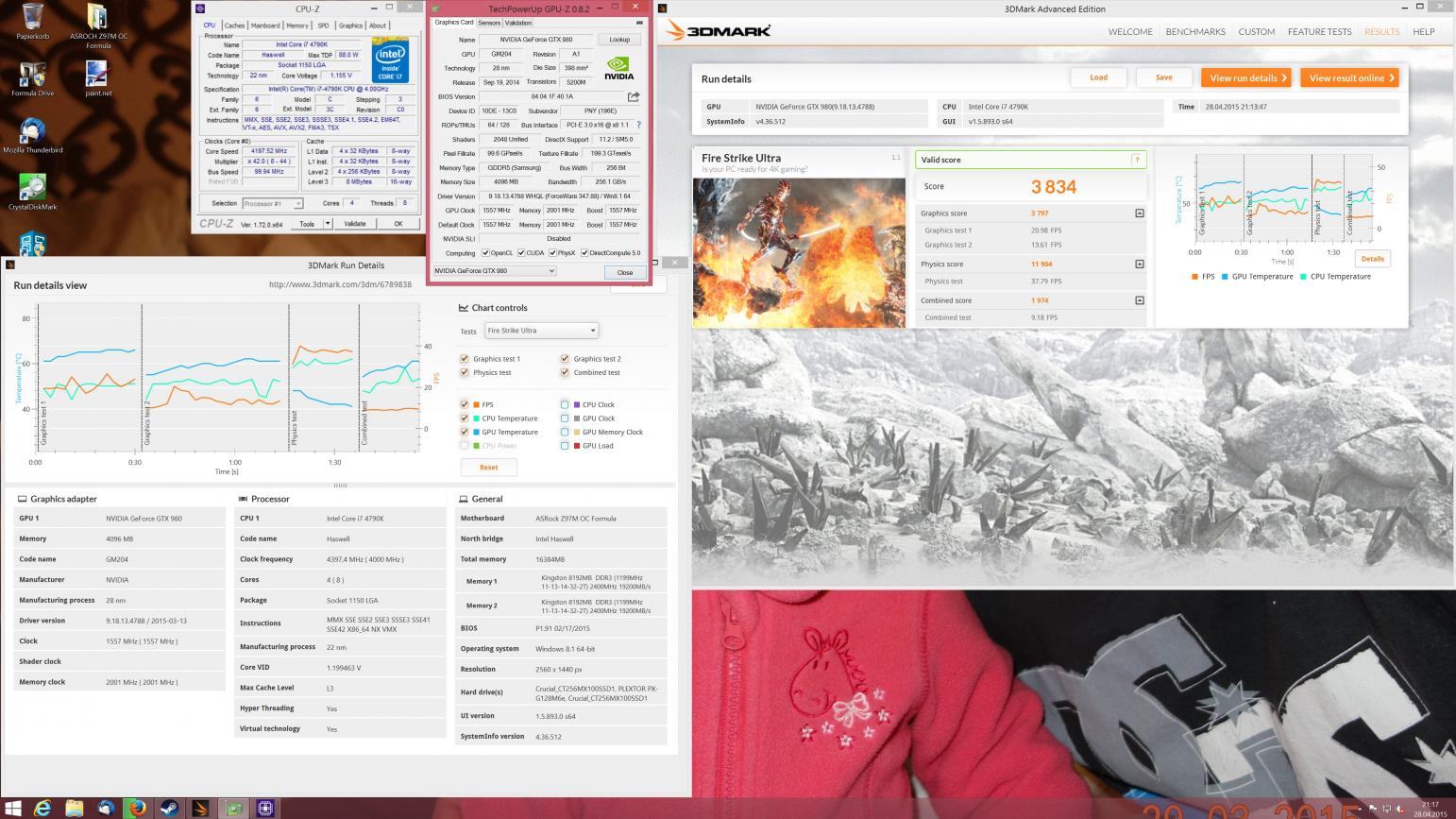Viewport: 1456px width, 819px height.
Task: Open the Papierkorb recycle bin desktop icon
Action: 32,23
